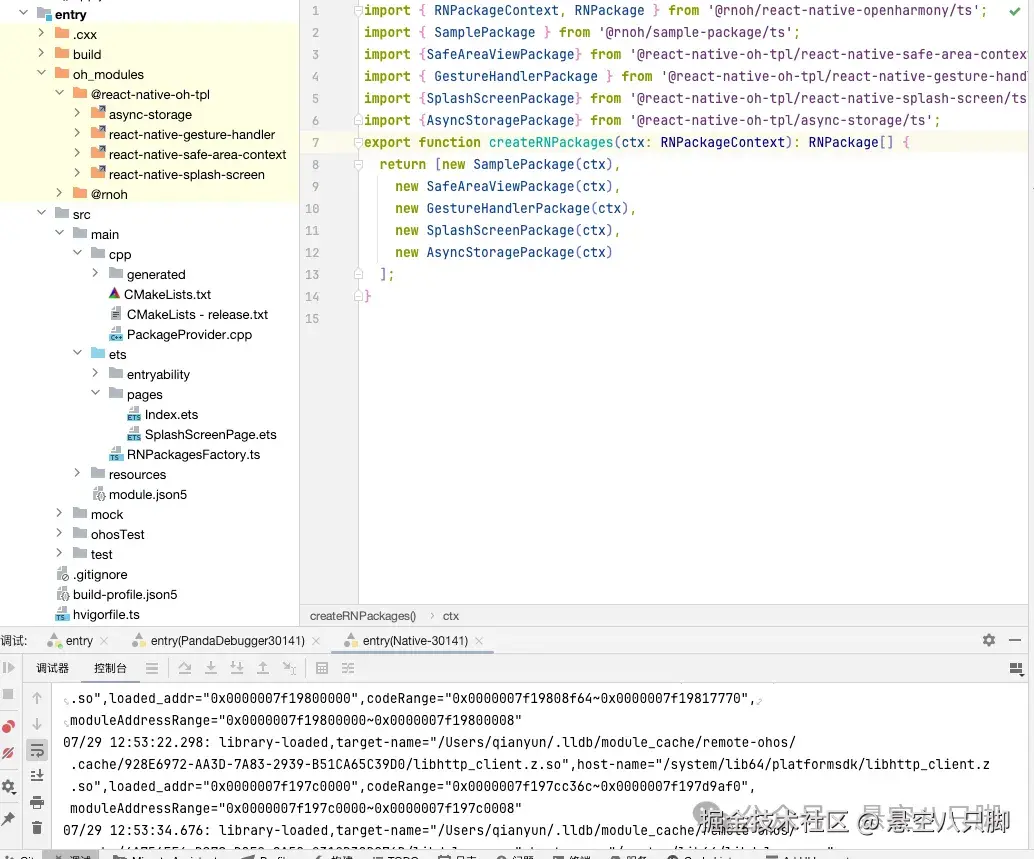
Task: Open Evaluate Expression calculator icon
Action: pyautogui.click(x=322, y=668)
